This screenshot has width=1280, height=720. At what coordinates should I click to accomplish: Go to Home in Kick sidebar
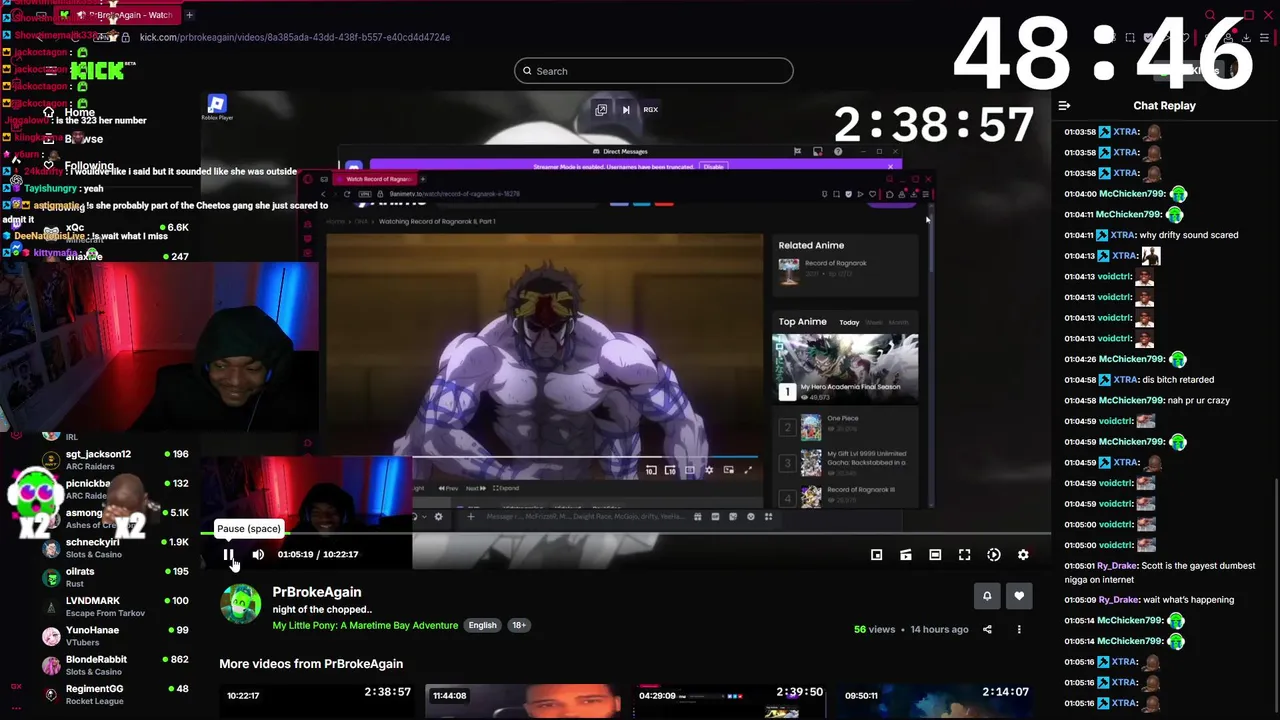tap(70, 112)
